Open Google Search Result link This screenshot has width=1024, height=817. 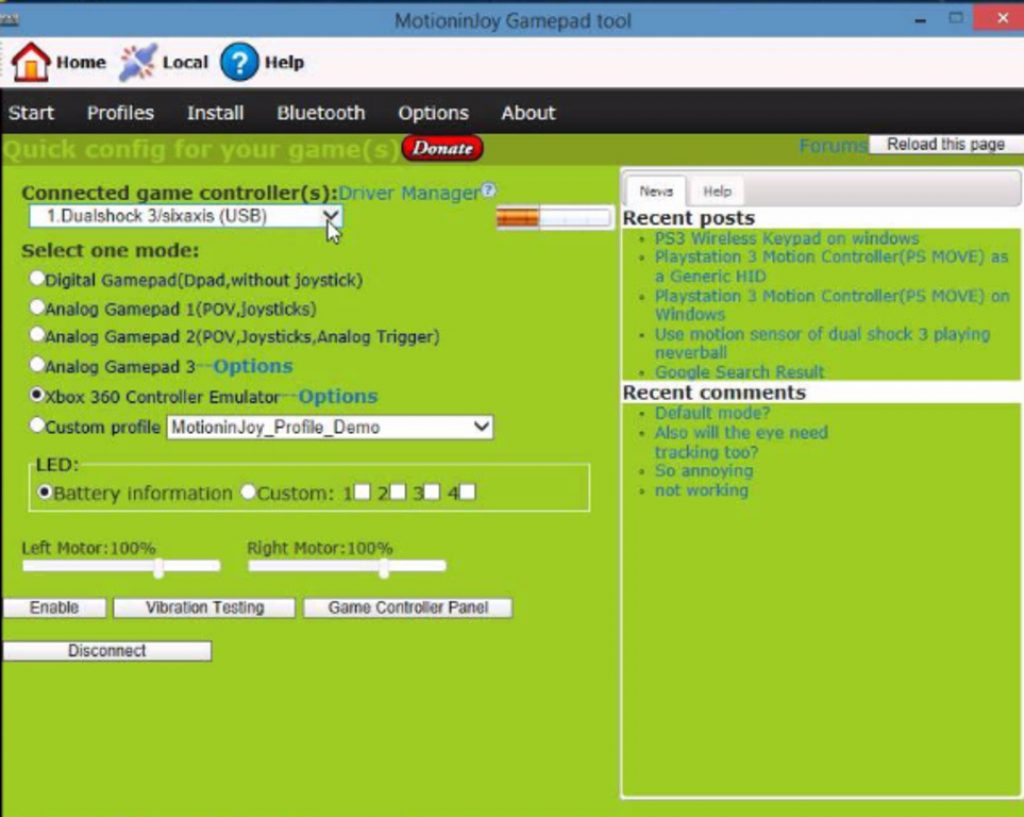[x=739, y=372]
